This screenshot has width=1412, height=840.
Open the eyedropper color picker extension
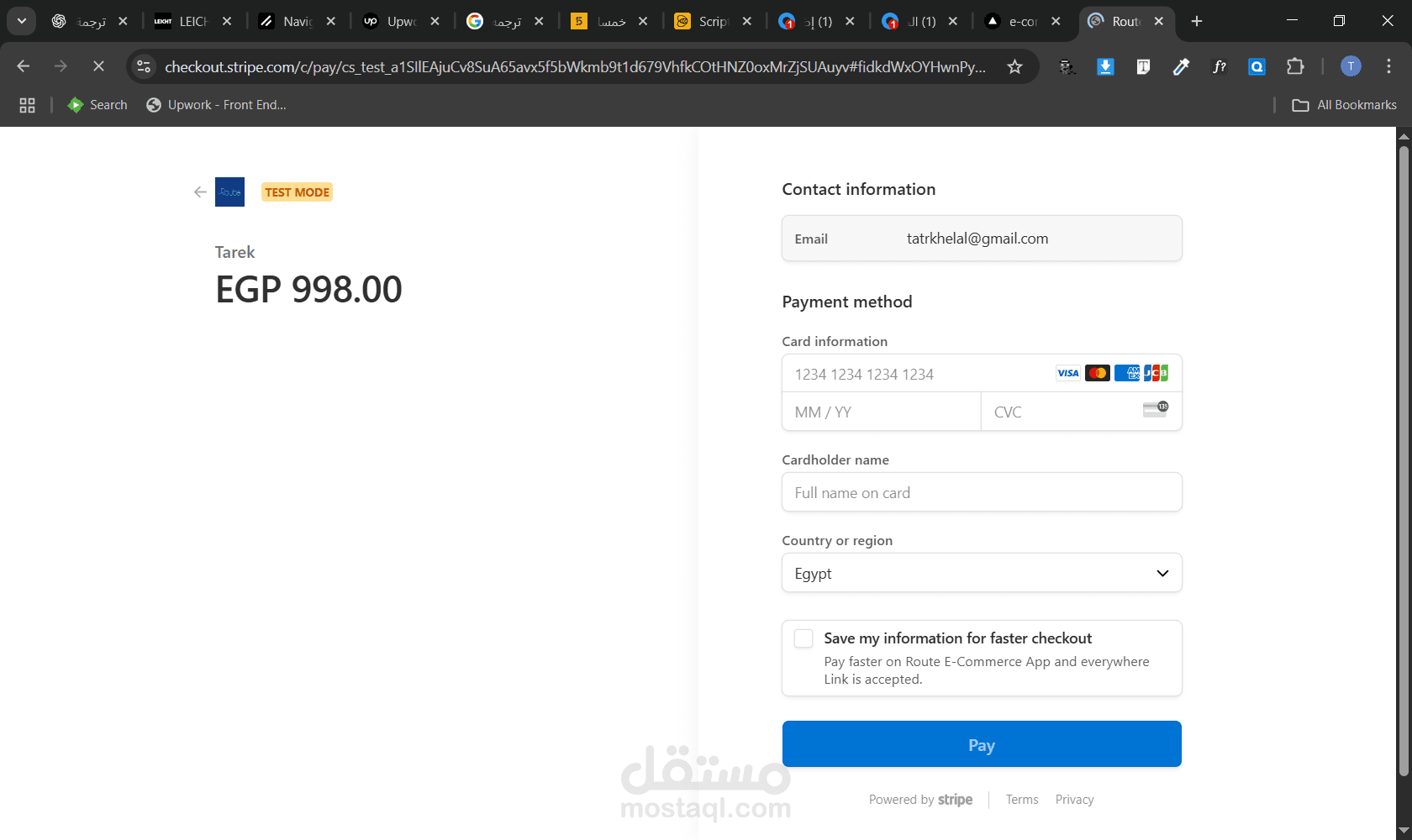[x=1181, y=66]
